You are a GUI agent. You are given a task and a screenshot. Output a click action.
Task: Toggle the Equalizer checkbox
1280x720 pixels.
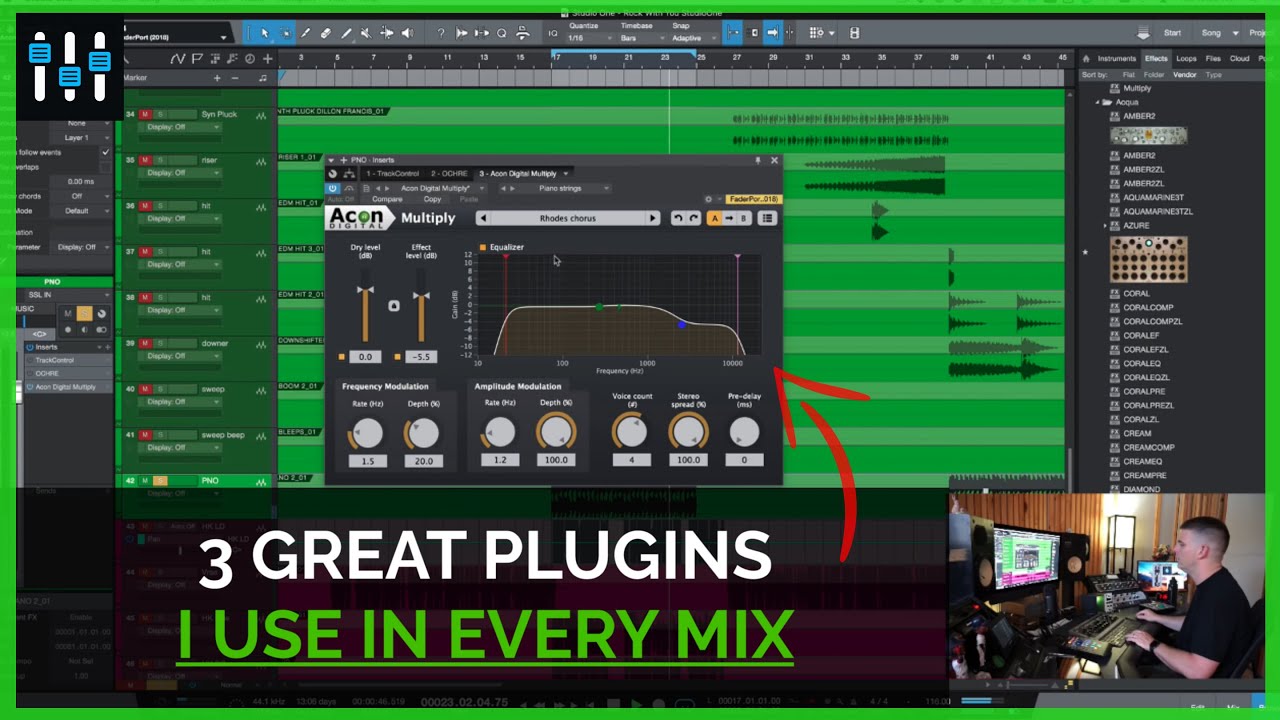coord(482,247)
